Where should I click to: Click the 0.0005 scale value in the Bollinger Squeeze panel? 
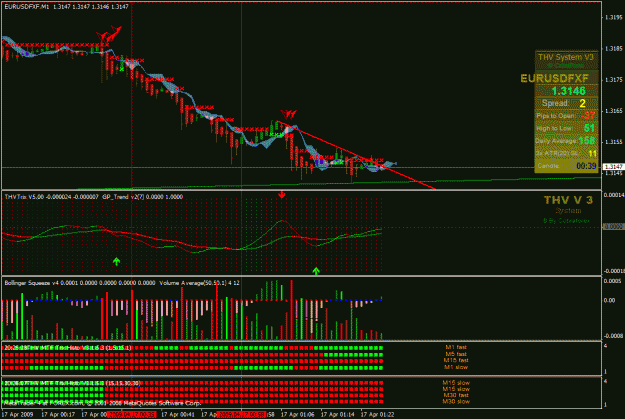point(612,281)
